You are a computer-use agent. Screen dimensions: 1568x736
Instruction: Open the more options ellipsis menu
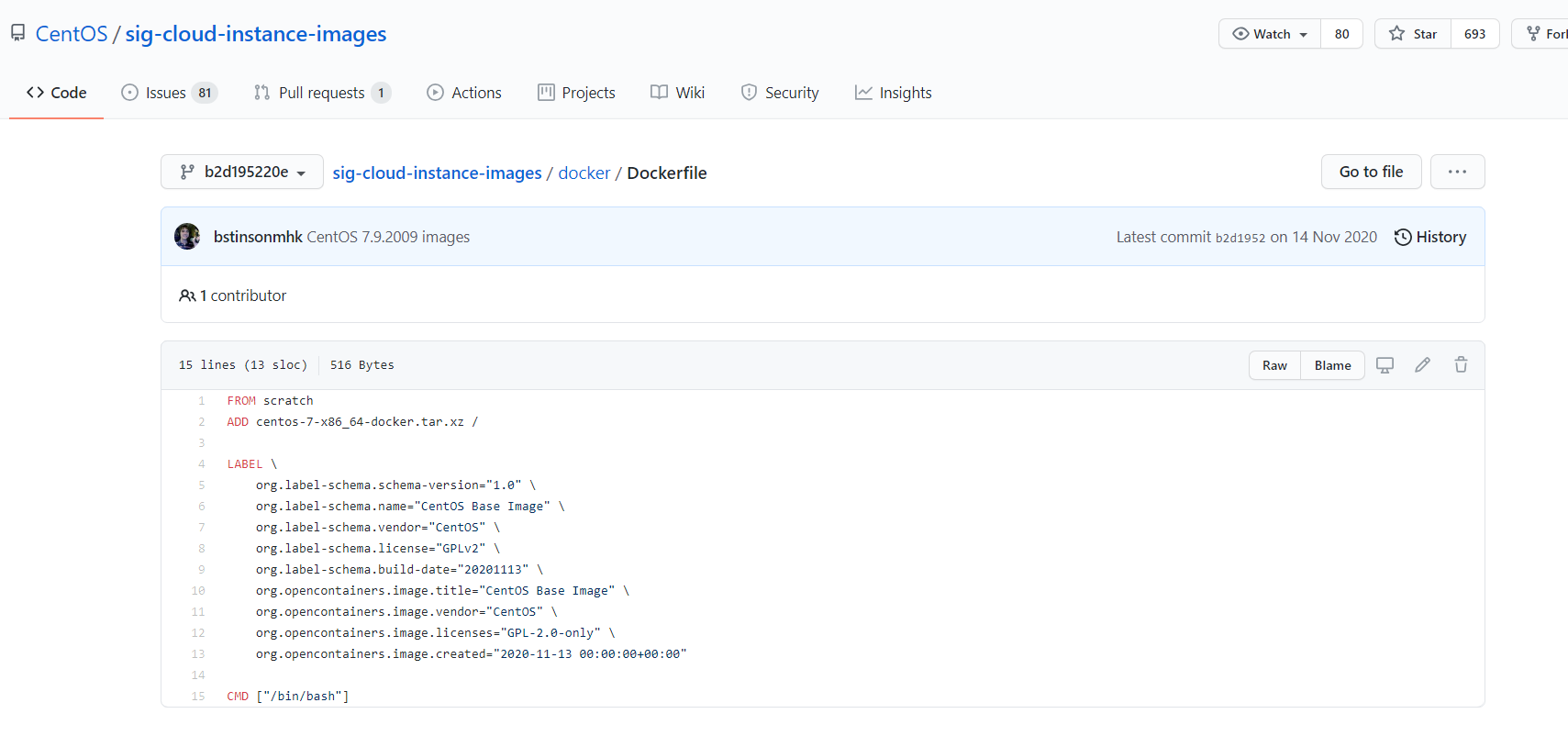[x=1457, y=172]
